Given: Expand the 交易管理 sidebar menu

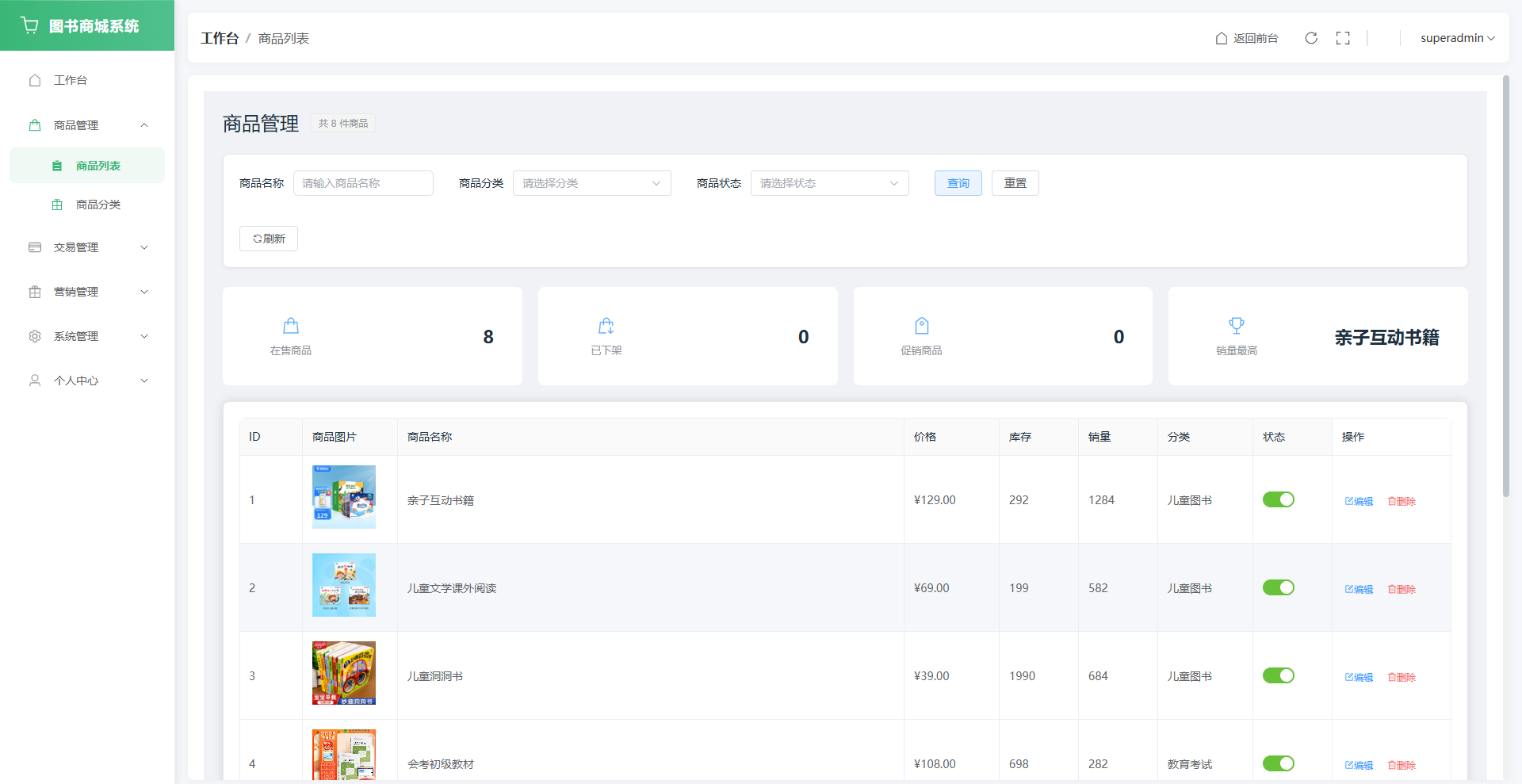Looking at the screenshot, I should (x=87, y=247).
